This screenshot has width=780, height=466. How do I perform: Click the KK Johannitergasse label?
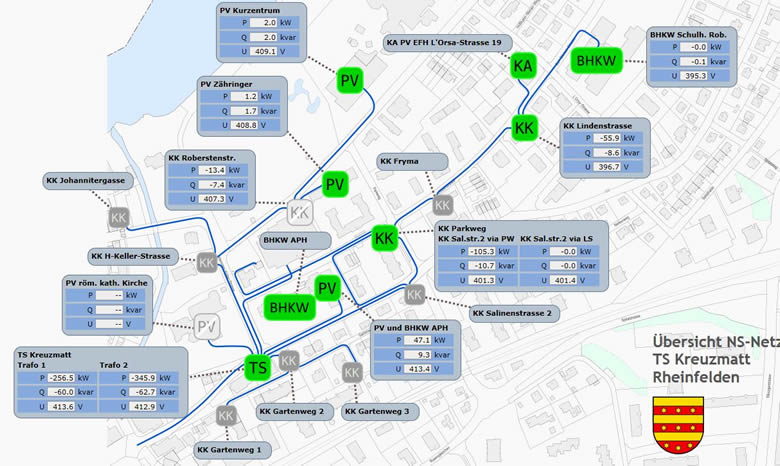[x=88, y=181]
